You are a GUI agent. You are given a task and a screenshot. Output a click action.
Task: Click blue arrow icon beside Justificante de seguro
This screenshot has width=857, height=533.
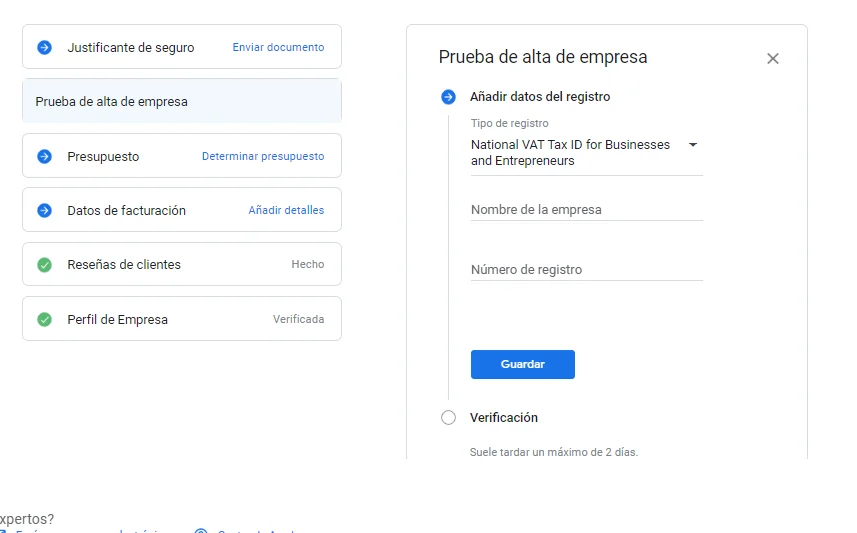tap(44, 47)
